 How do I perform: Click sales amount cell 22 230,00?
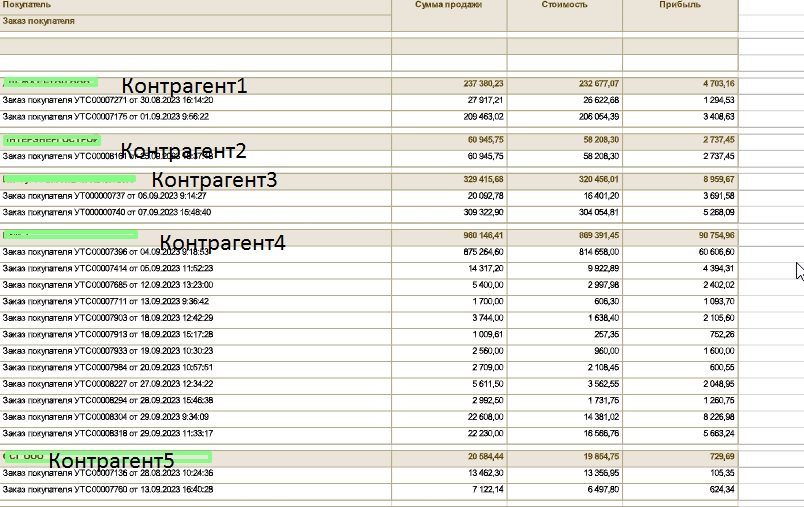481,433
